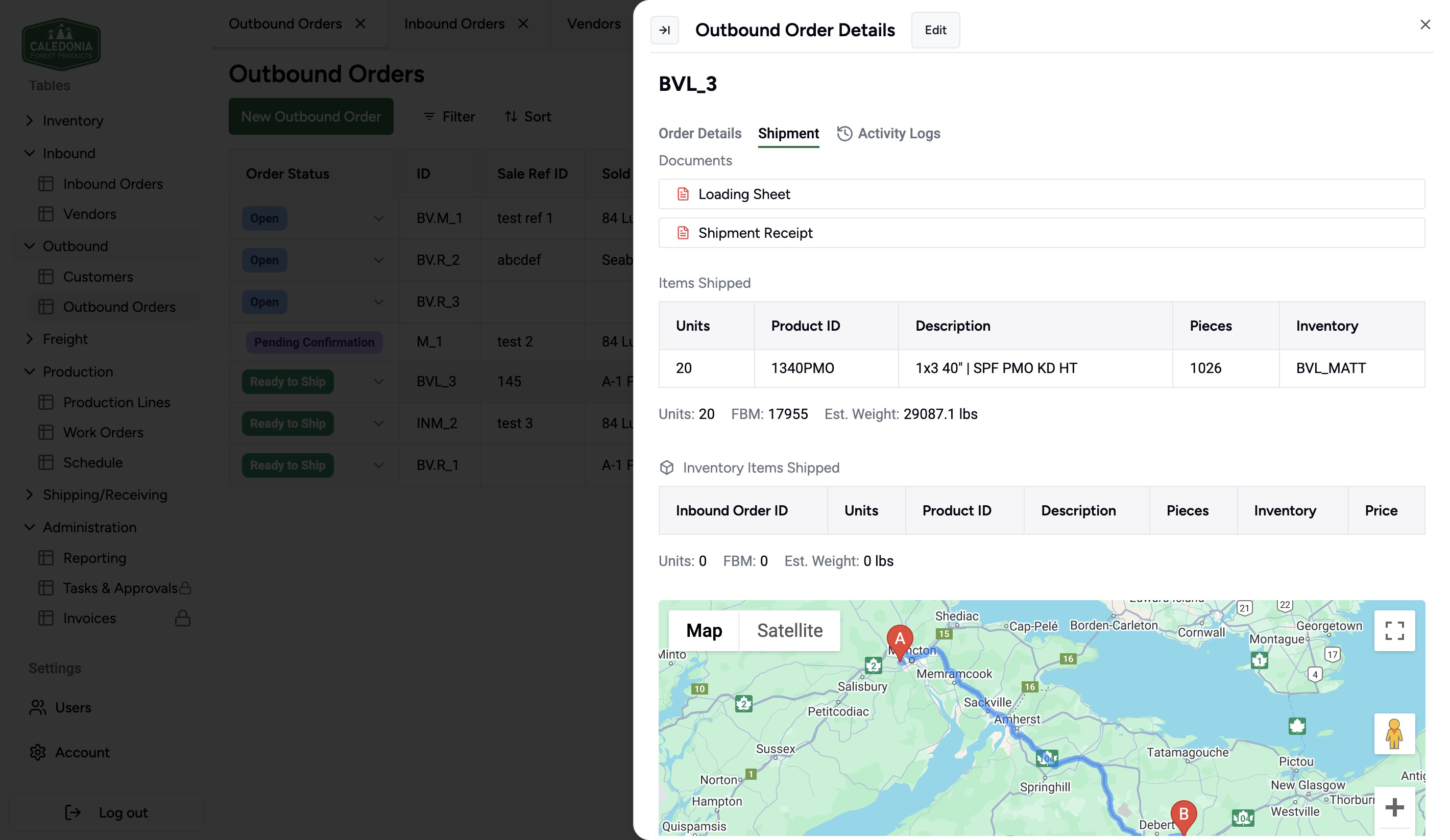This screenshot has height=840, width=1450.
Task: Open Production Lines in sidebar
Action: (x=116, y=402)
